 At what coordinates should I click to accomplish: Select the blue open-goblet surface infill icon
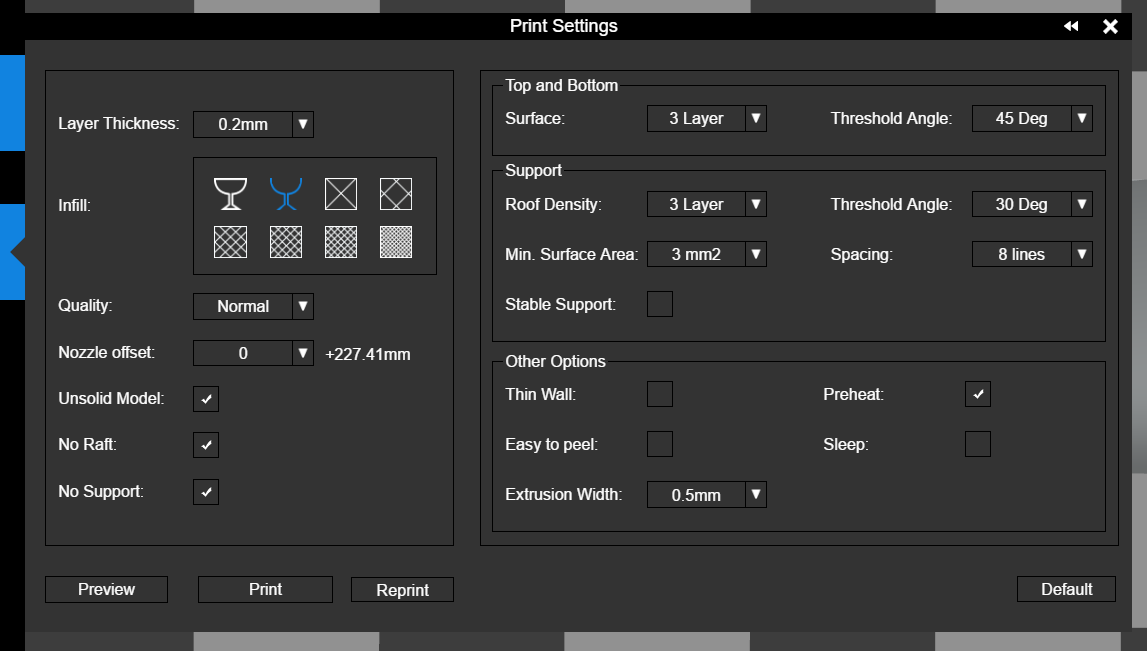[285, 194]
